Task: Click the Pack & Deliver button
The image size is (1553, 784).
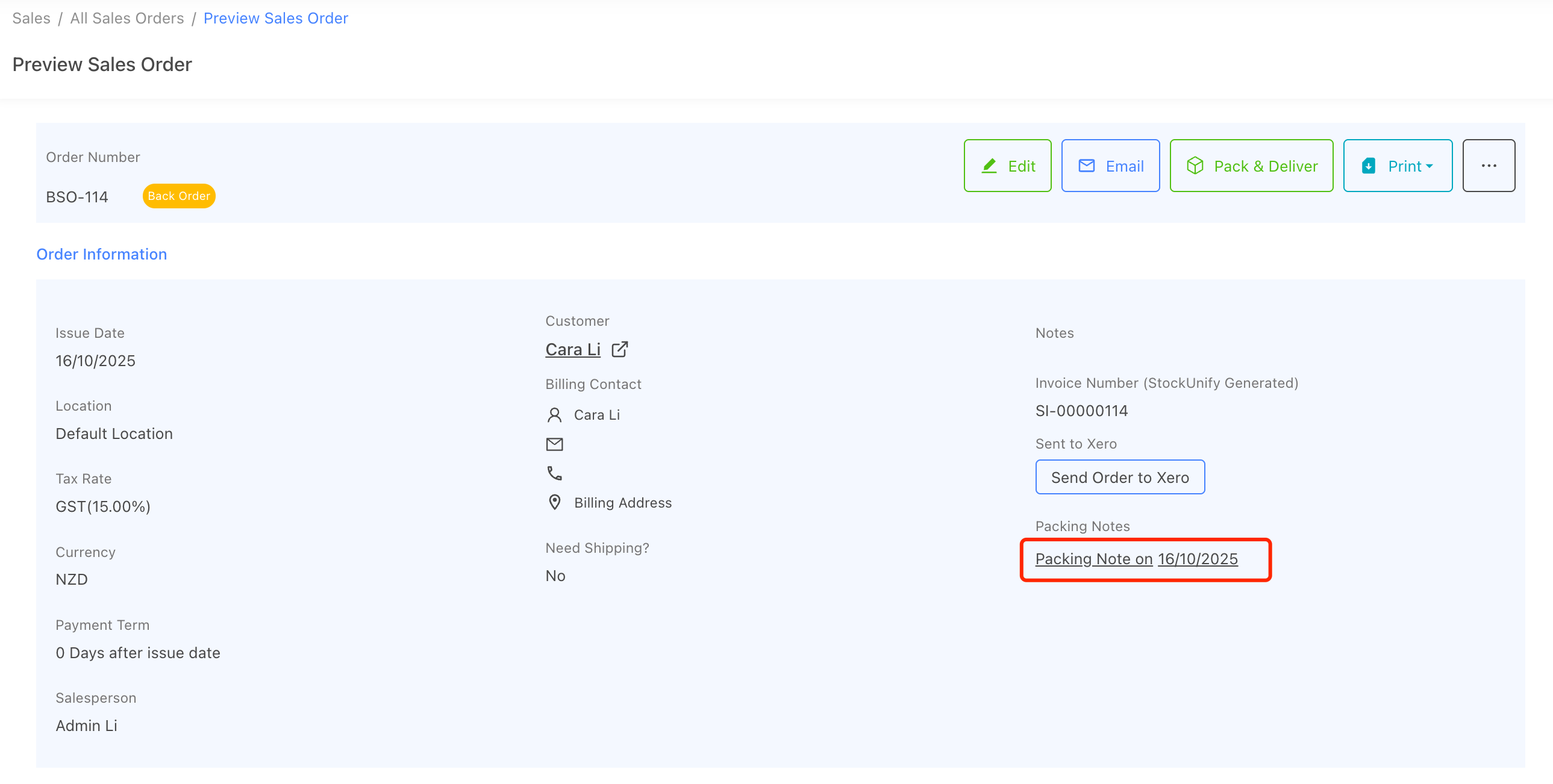Action: (x=1252, y=166)
